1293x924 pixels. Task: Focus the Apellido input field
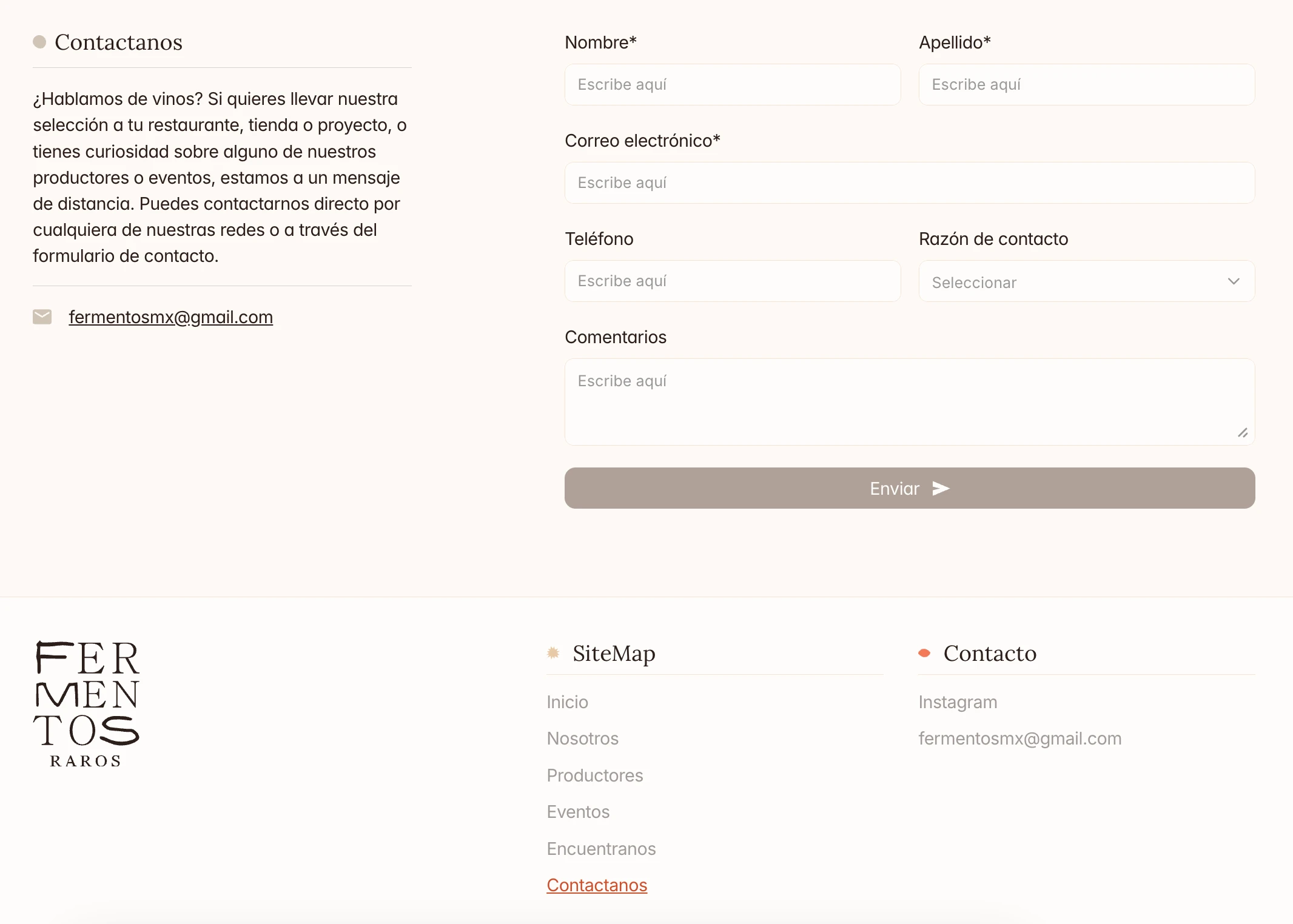point(1087,85)
